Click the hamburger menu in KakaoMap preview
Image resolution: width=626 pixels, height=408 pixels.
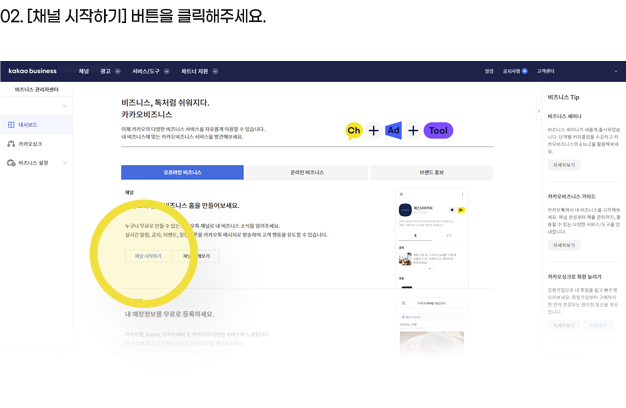coord(403,303)
